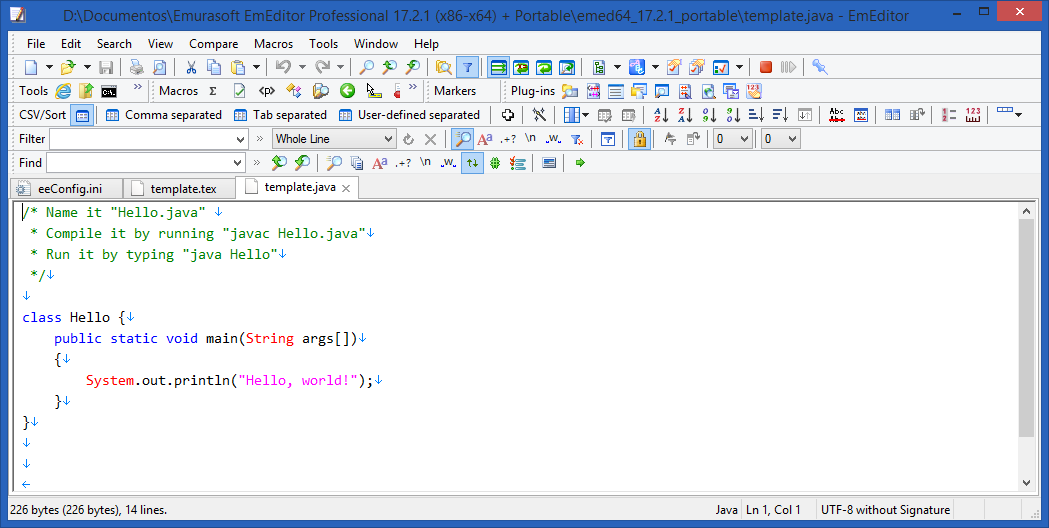
Task: Toggle the Filter toolbar funnel button
Action: tap(468, 67)
